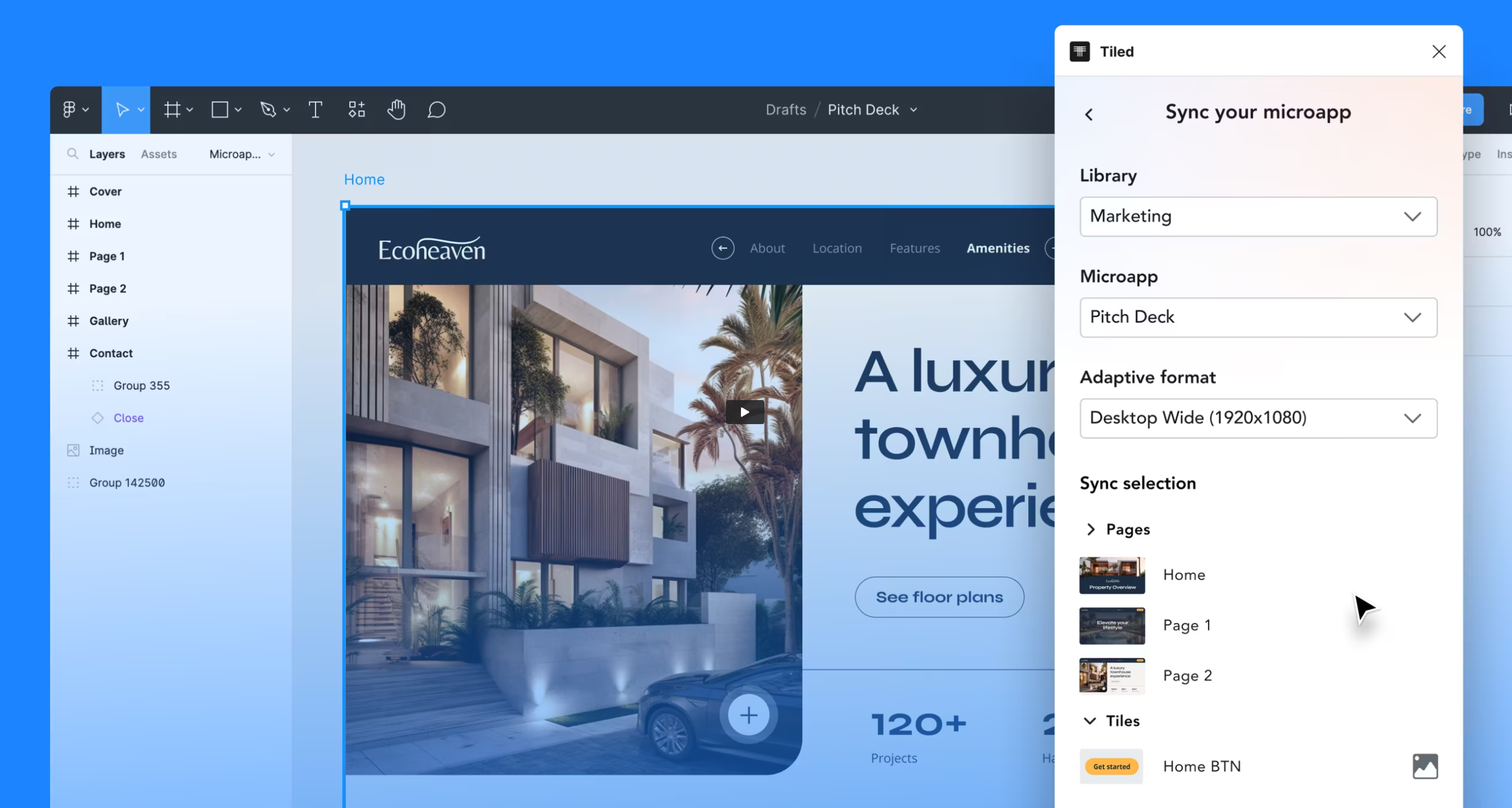Image resolution: width=1512 pixels, height=808 pixels.
Task: Select the Move tool in toolbar
Action: point(121,110)
